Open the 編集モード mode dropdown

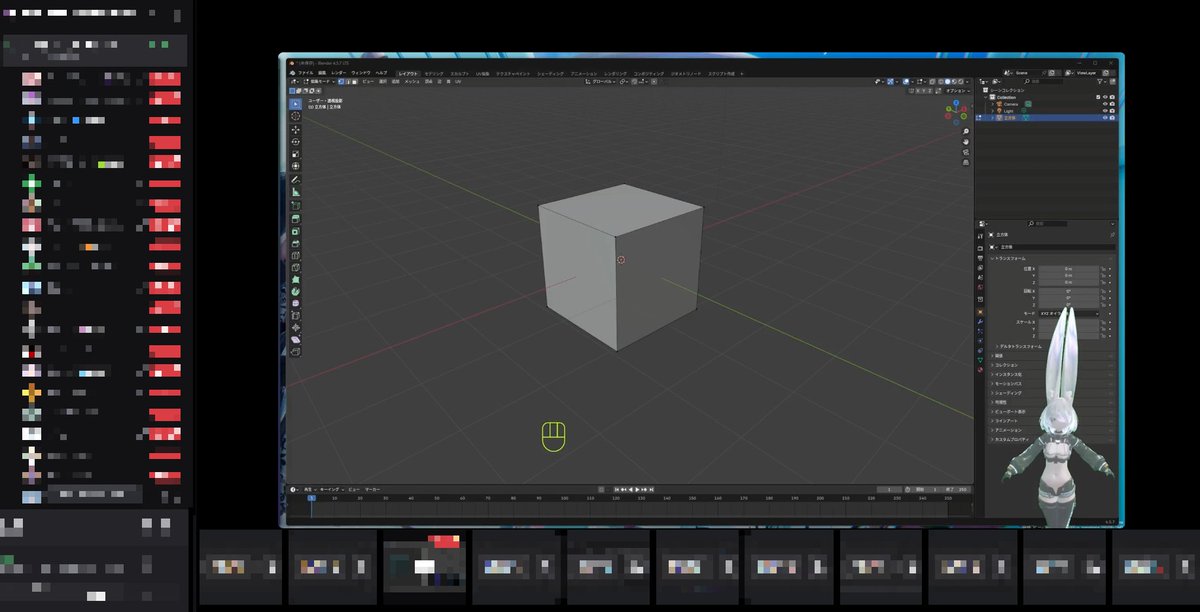click(319, 82)
